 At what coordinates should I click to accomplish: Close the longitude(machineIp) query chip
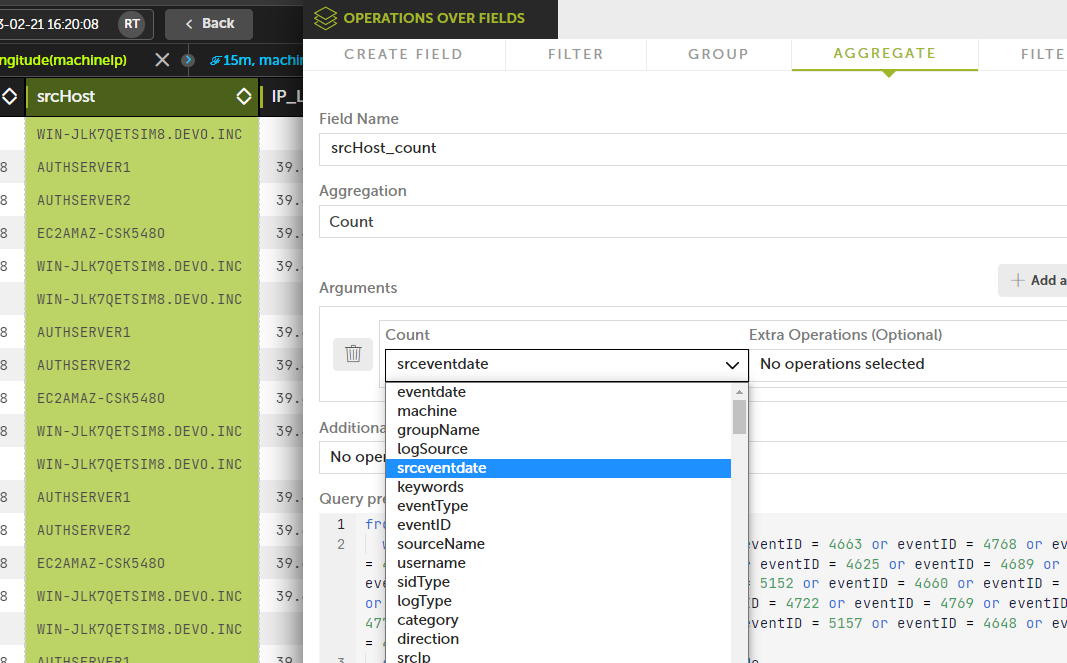click(162, 60)
